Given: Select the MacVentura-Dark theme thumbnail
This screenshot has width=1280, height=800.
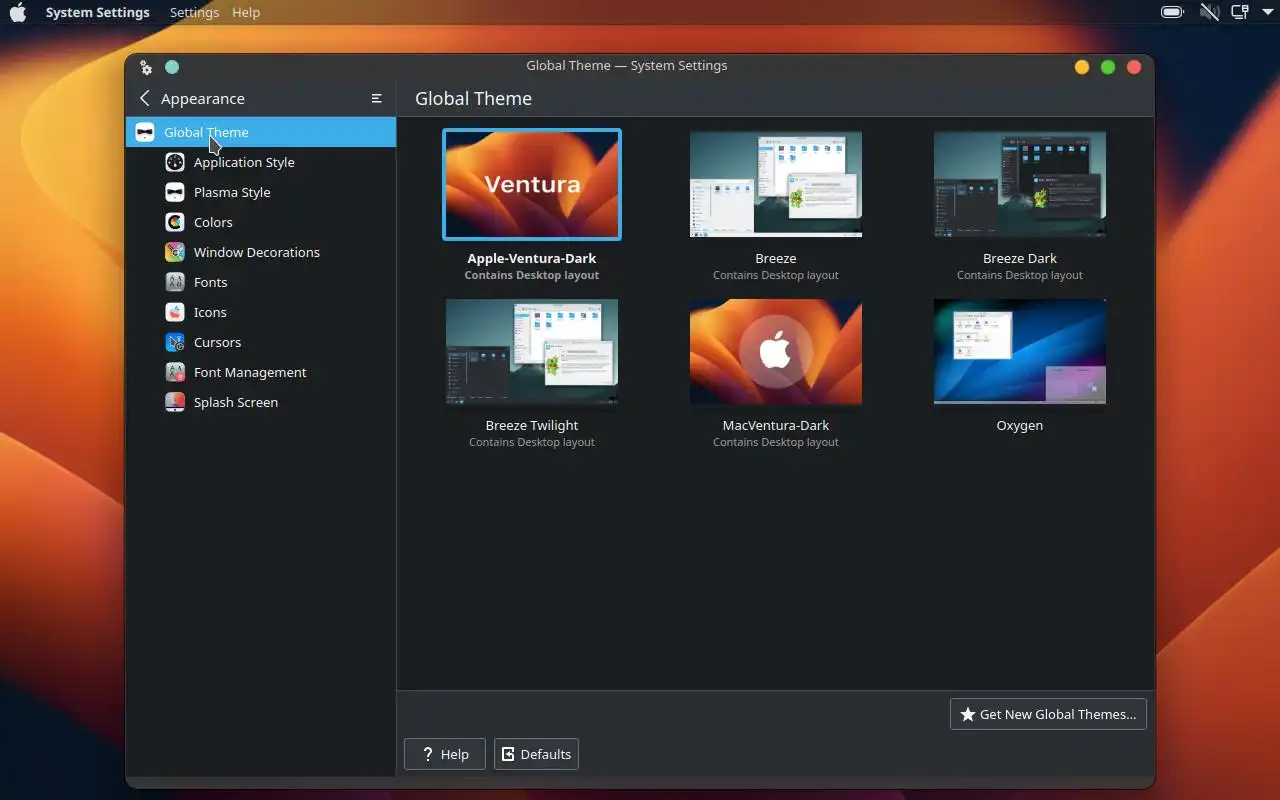Looking at the screenshot, I should pos(776,352).
